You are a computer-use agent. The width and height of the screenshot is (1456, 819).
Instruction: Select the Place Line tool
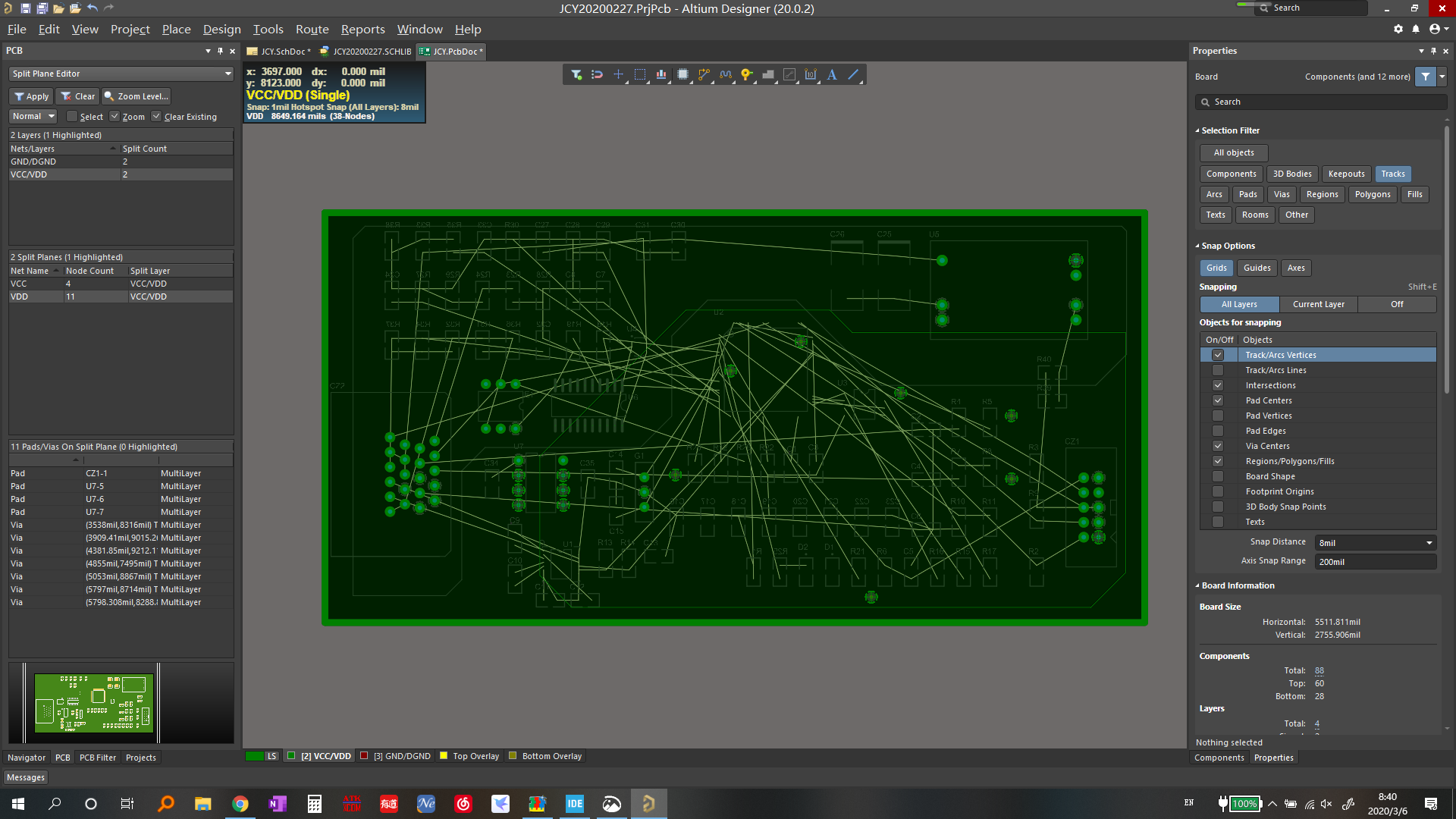[x=853, y=74]
